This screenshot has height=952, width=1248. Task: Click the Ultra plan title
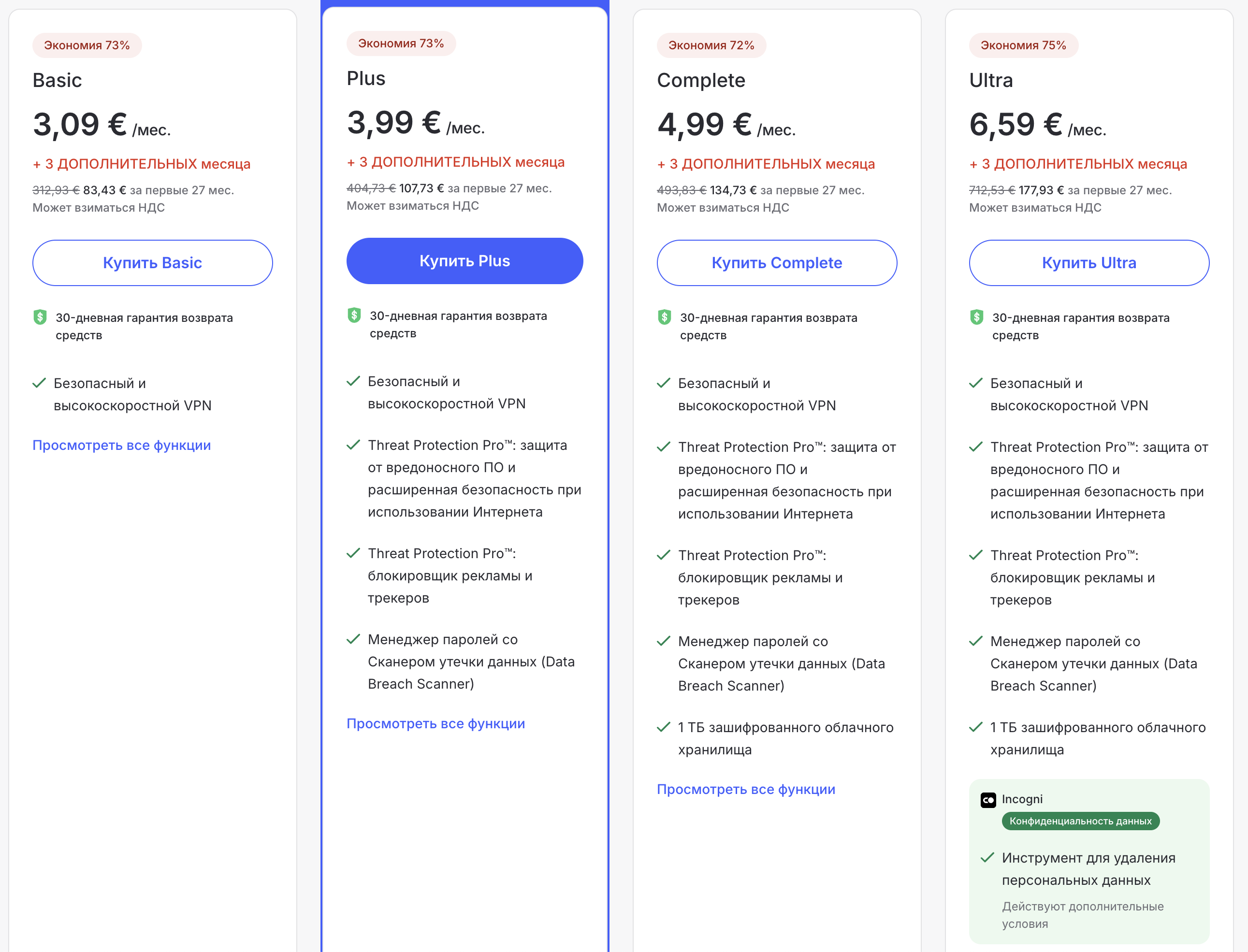(x=991, y=81)
